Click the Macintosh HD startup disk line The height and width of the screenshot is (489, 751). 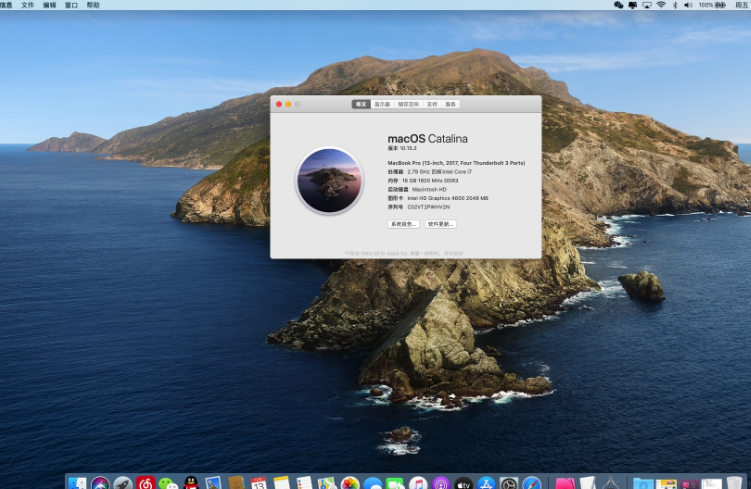click(x=417, y=189)
